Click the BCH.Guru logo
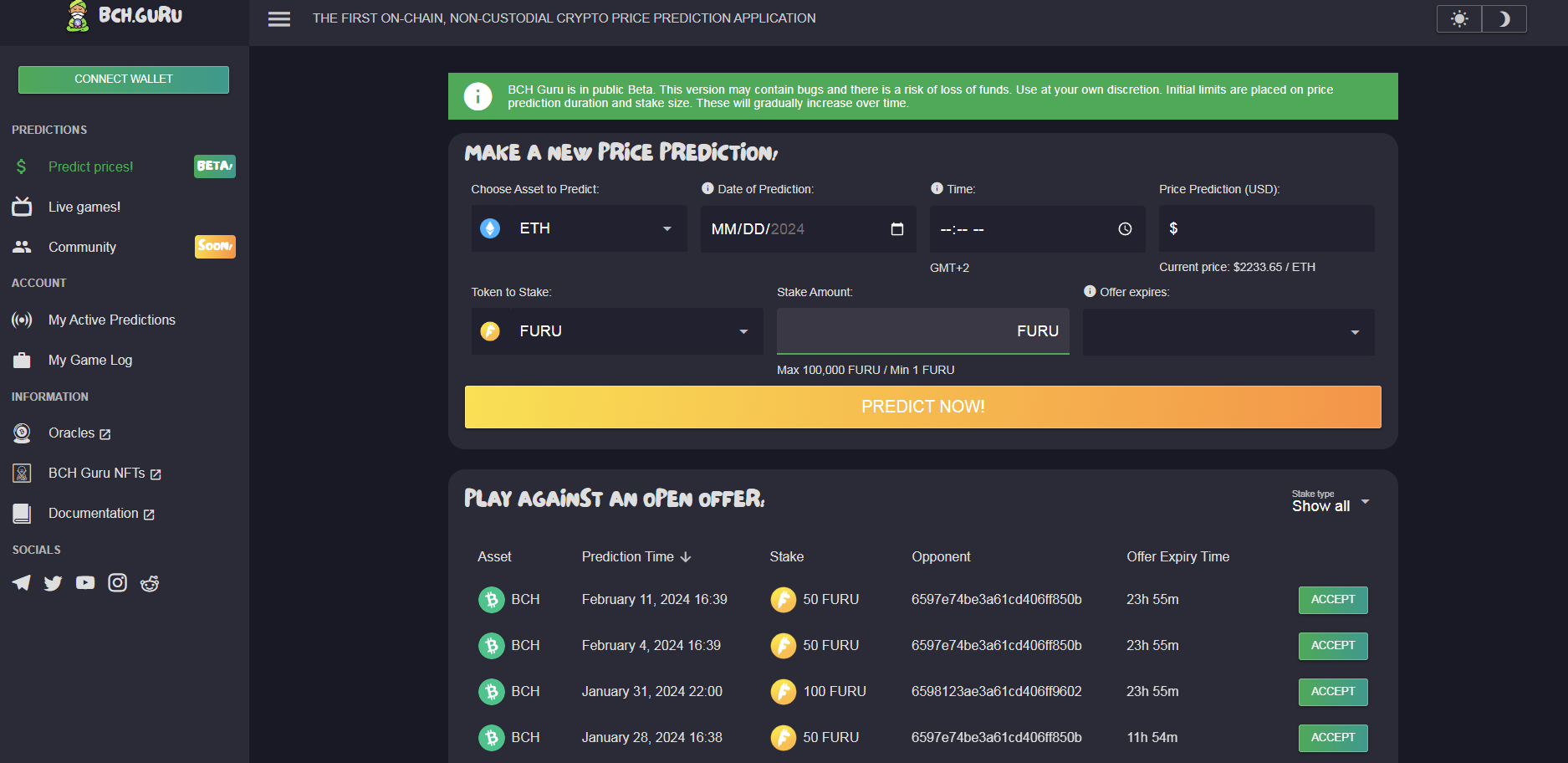Viewport: 1568px width, 763px height. tap(124, 16)
